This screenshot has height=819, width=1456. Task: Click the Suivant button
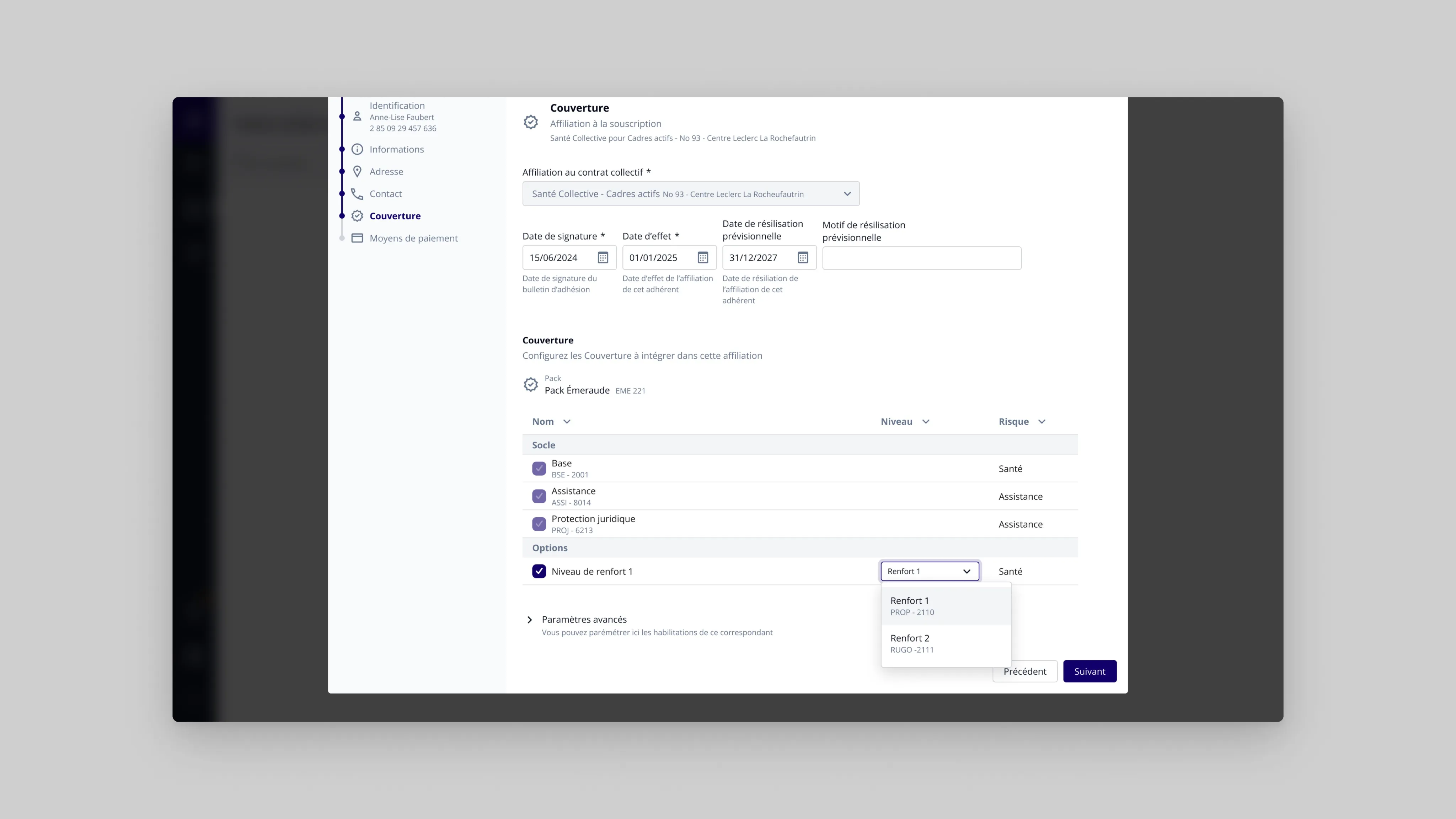pos(1089,671)
